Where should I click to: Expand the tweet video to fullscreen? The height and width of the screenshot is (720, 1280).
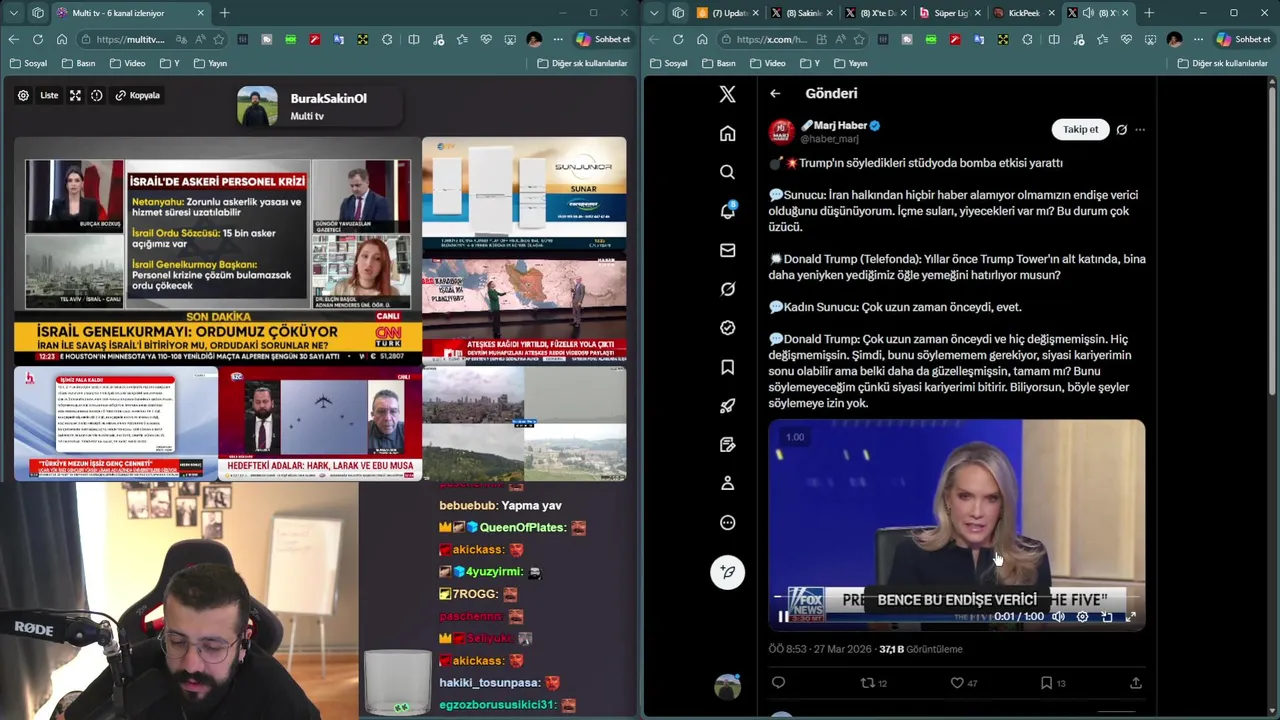coord(1130,617)
